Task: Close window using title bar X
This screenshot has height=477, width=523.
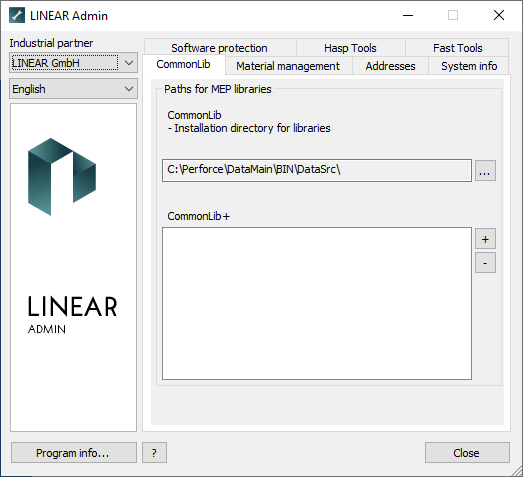Action: [499, 15]
